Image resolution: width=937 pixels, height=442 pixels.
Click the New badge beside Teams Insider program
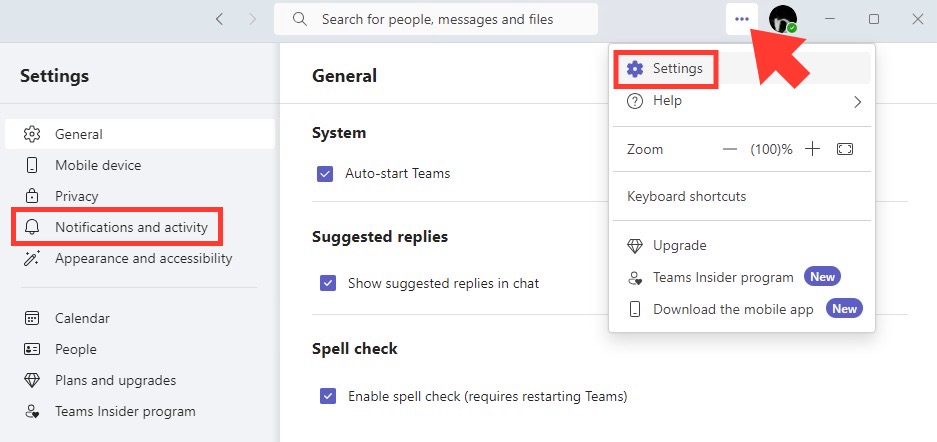pyautogui.click(x=822, y=277)
